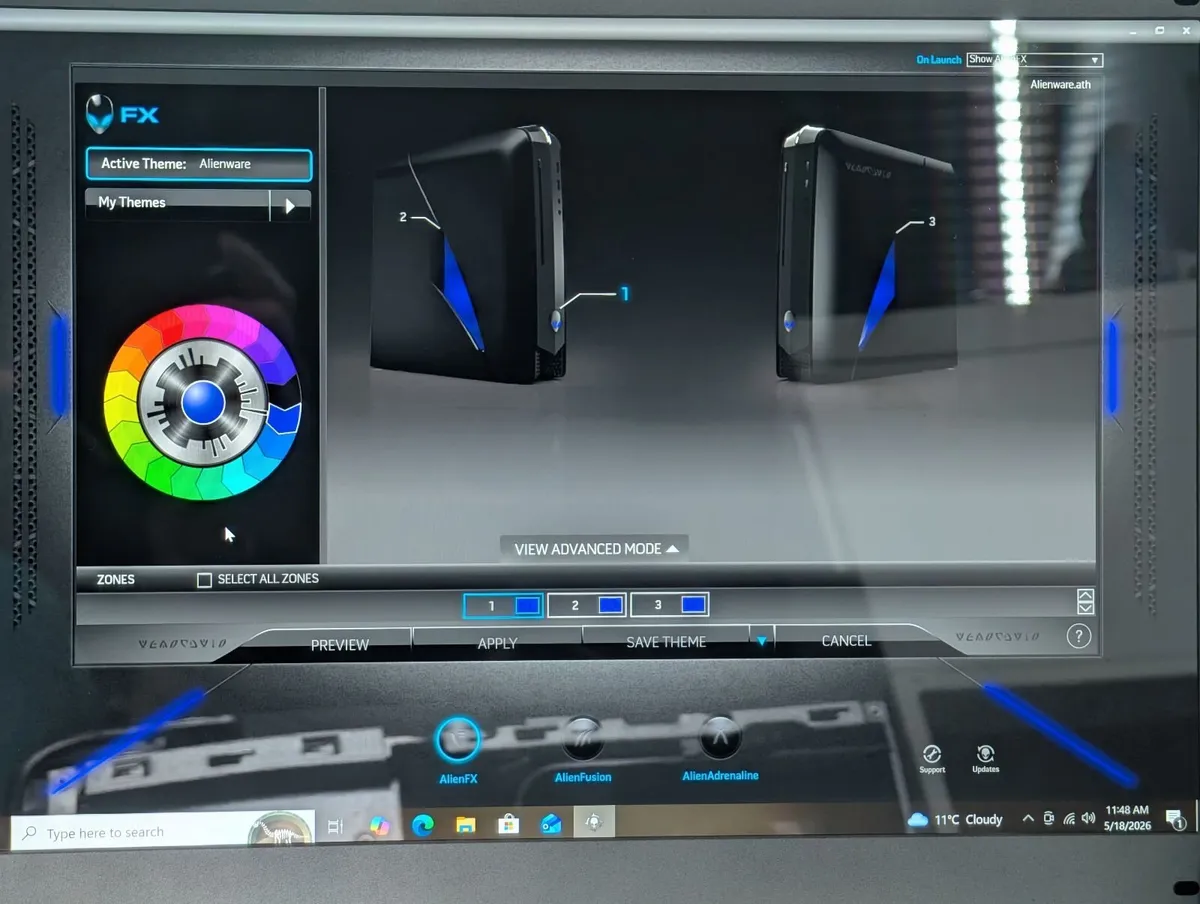Open the Support icon

click(932, 755)
